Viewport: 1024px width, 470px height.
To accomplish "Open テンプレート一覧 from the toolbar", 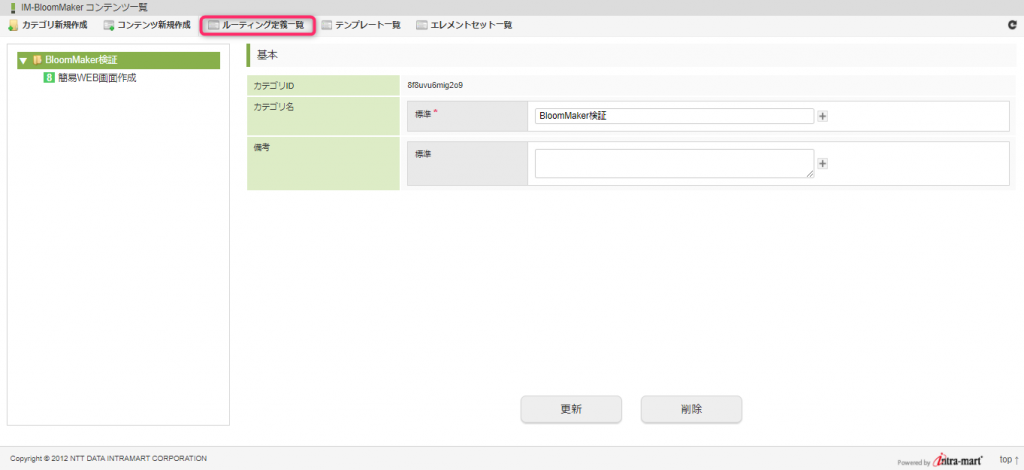I will 361,25.
